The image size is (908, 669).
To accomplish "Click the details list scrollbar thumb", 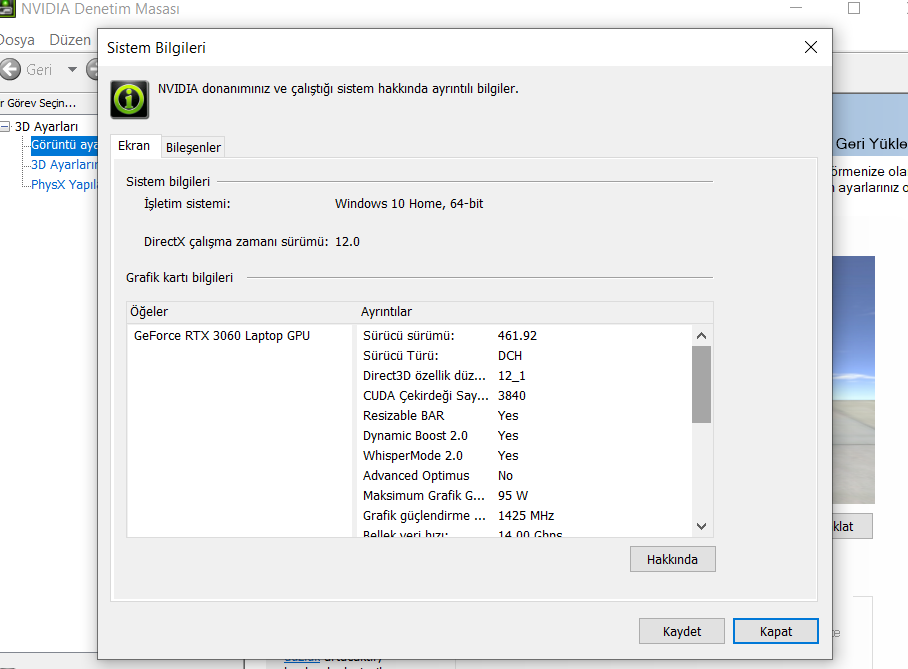I will point(701,385).
